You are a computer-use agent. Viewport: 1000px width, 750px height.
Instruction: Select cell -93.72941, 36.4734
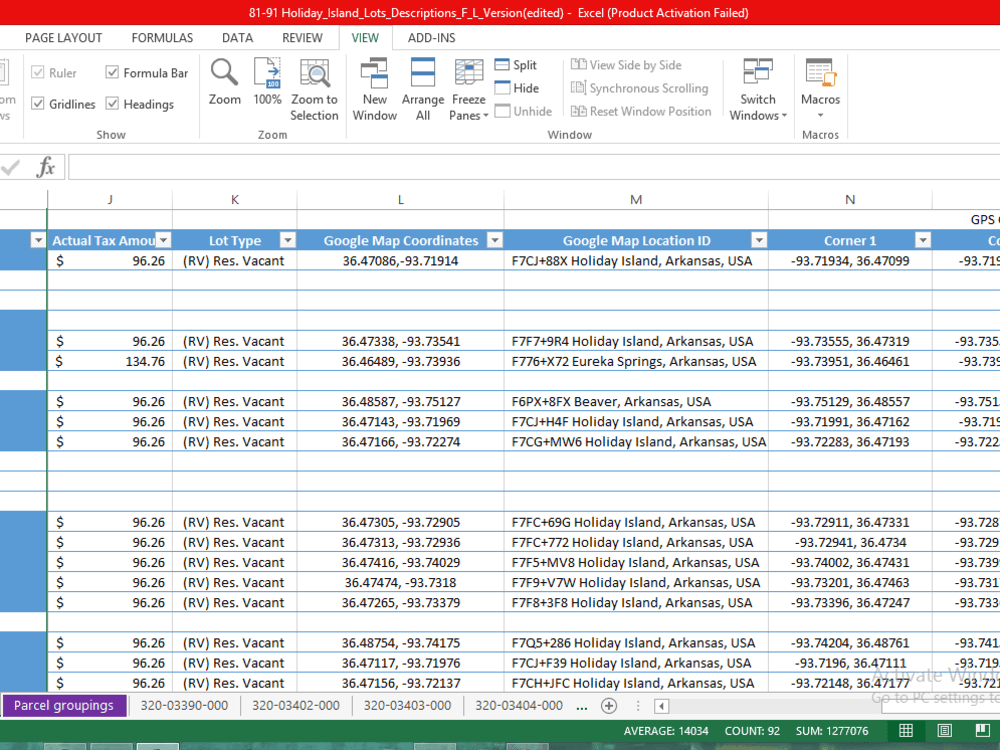pos(850,542)
